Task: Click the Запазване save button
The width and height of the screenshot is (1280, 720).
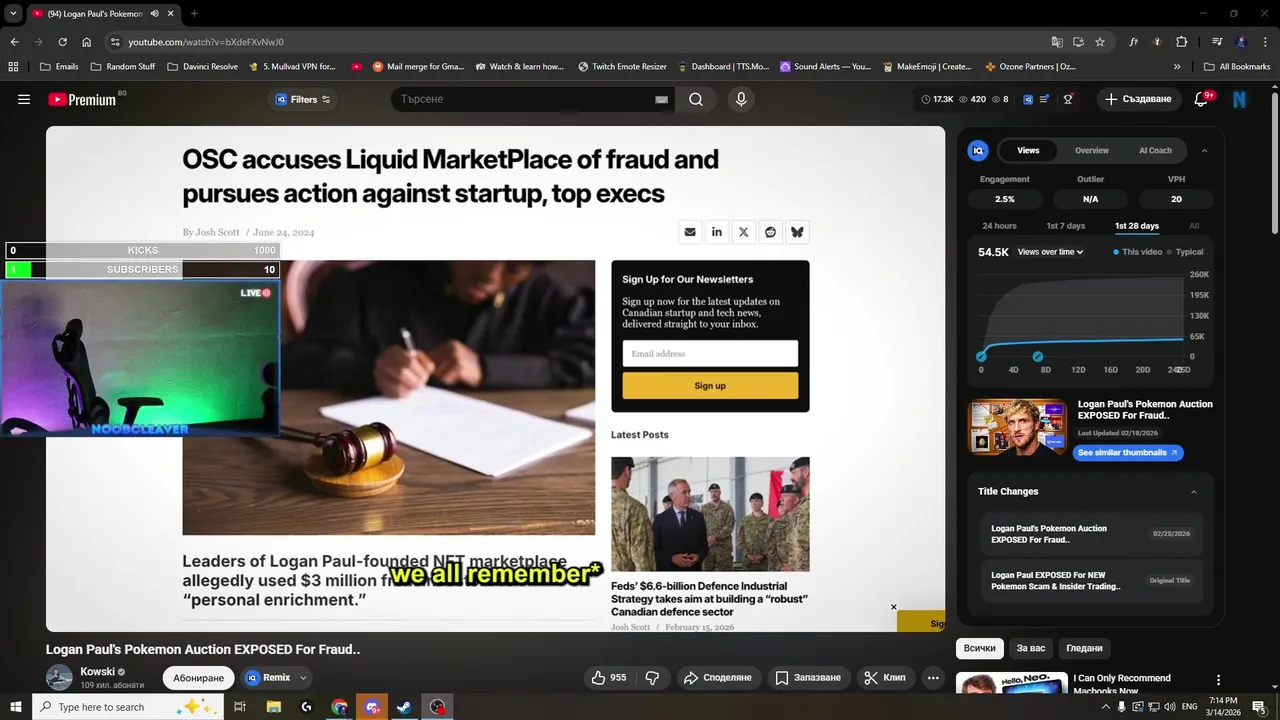Action: 809,677
